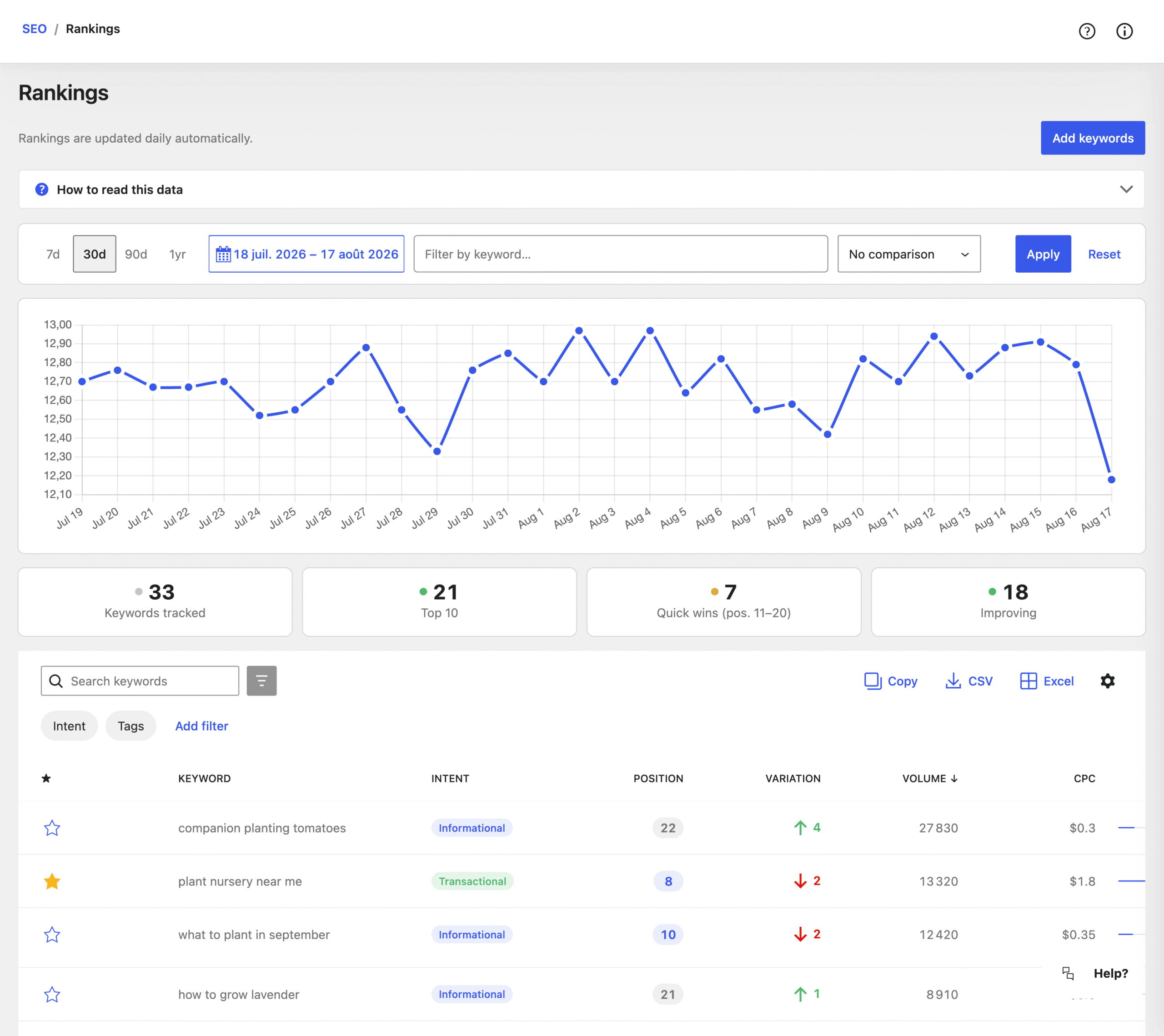1164x1036 pixels.
Task: Click the CSV export label
Action: [980, 681]
